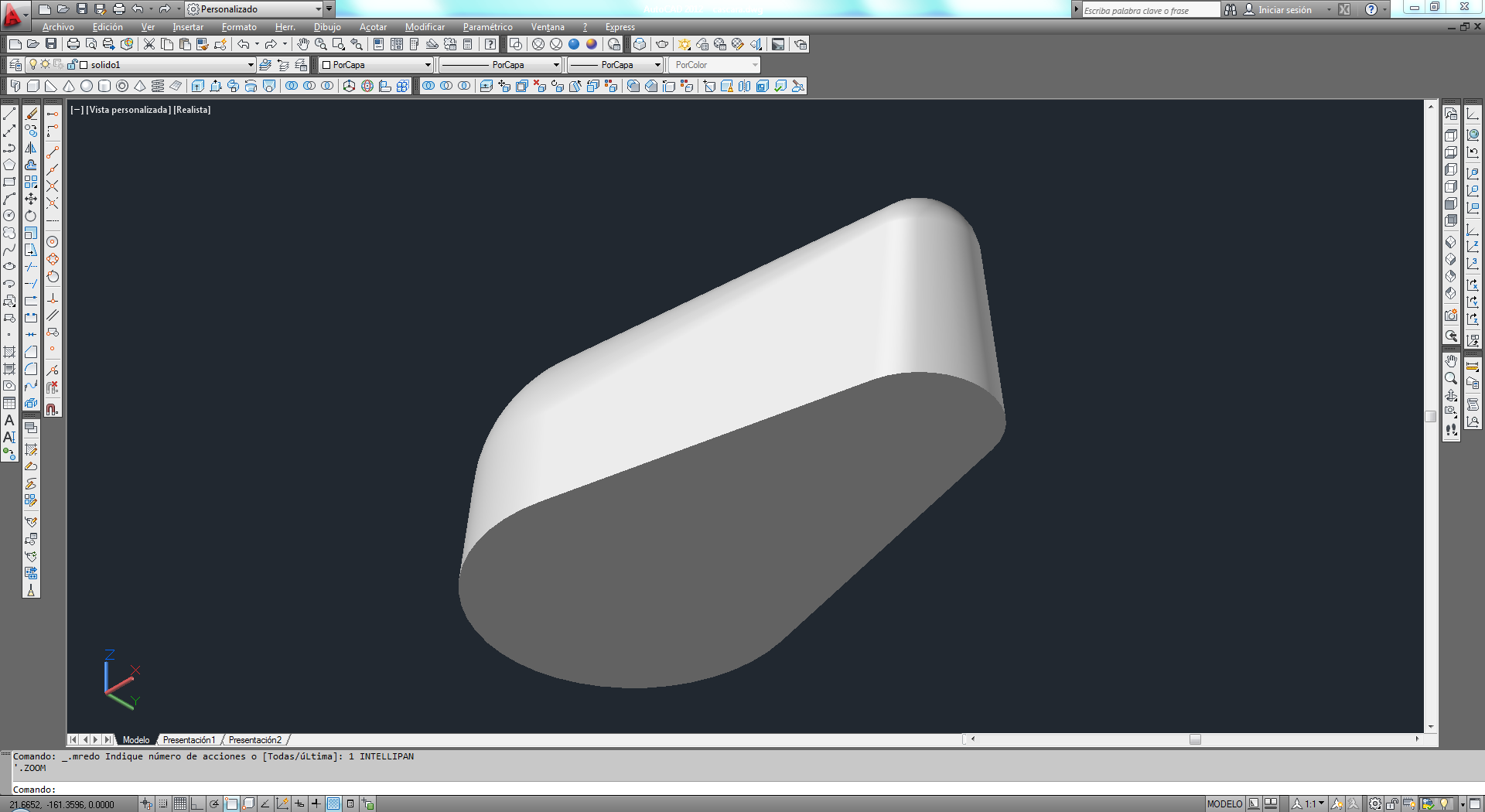1485x812 pixels.
Task: Click the horizontal scrollbar thumb below viewport
Action: (1195, 739)
